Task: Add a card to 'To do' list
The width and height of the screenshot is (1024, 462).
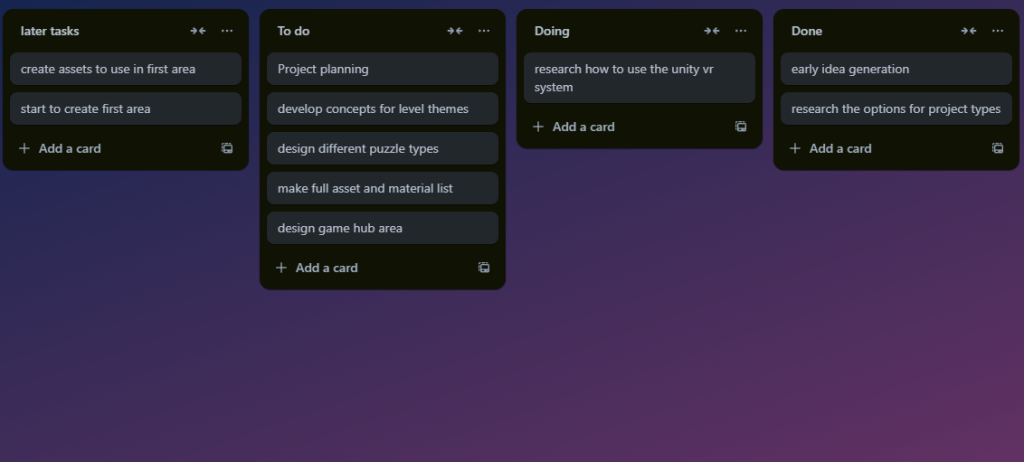Action: (326, 268)
